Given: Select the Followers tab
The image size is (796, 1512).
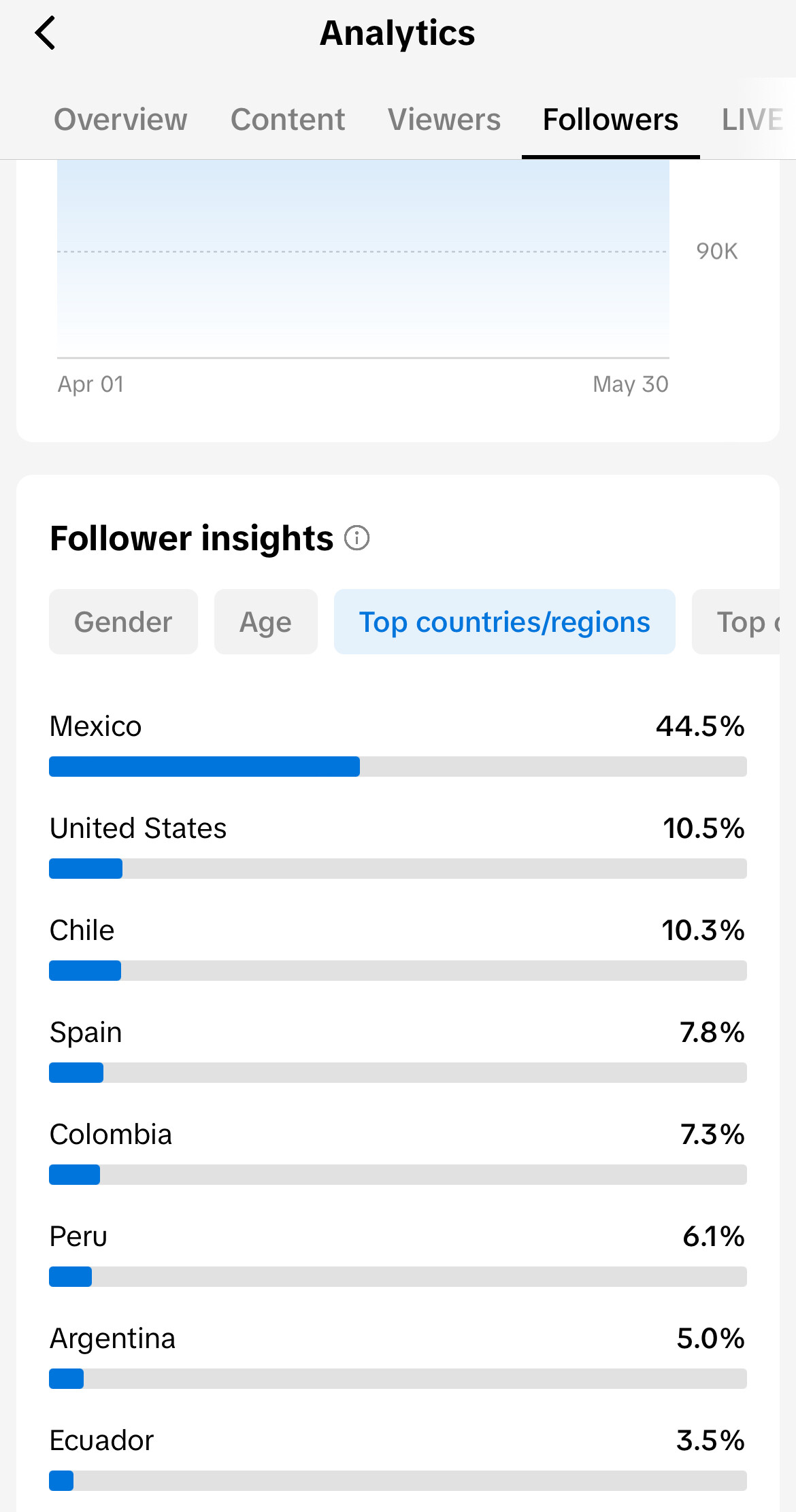Looking at the screenshot, I should pos(610,120).
